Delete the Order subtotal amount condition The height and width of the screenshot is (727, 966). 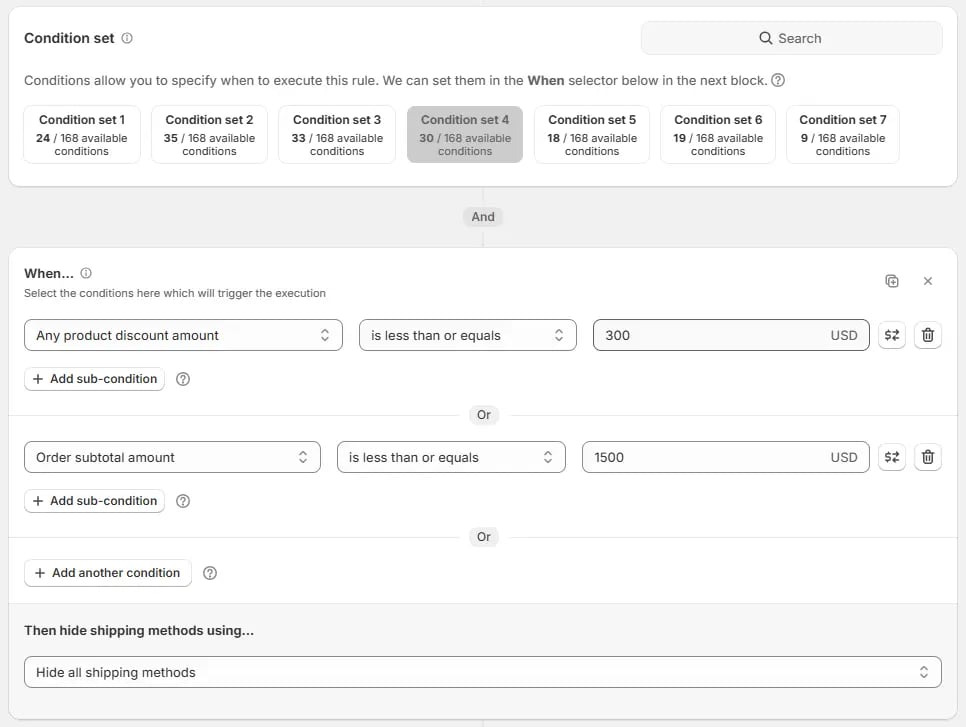click(928, 457)
